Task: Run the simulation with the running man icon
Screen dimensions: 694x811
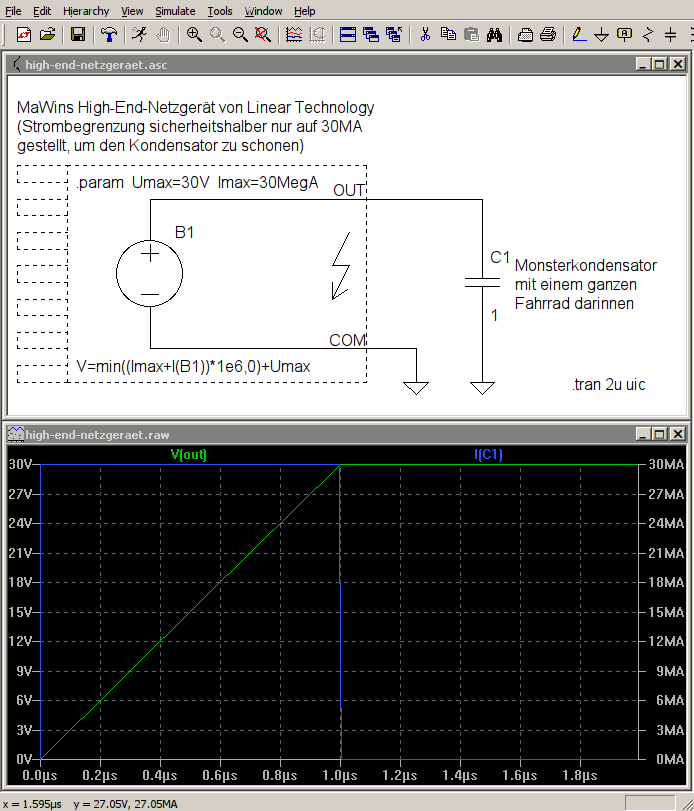Action: click(x=139, y=35)
